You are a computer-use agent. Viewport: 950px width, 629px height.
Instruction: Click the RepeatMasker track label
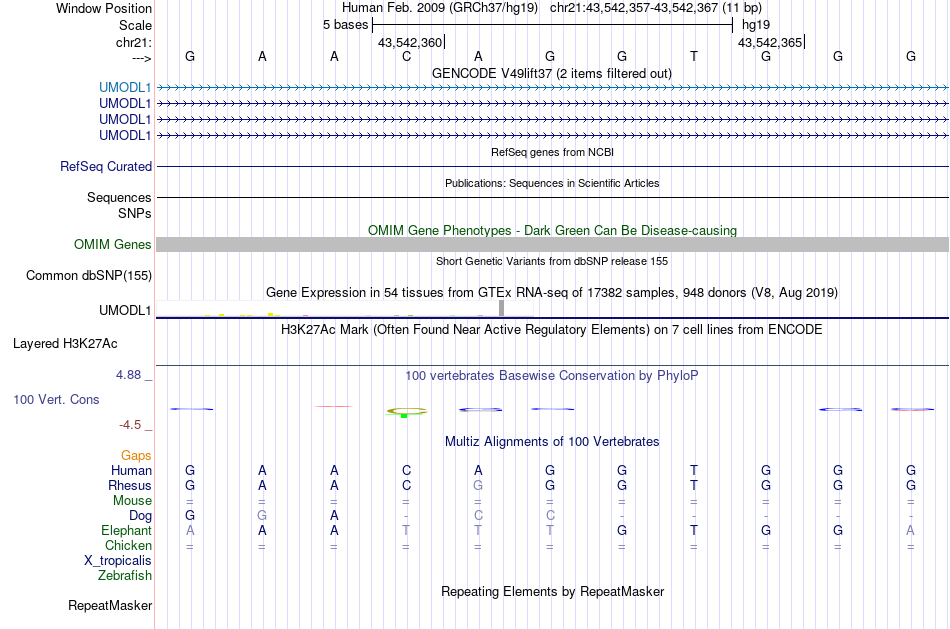click(x=110, y=605)
